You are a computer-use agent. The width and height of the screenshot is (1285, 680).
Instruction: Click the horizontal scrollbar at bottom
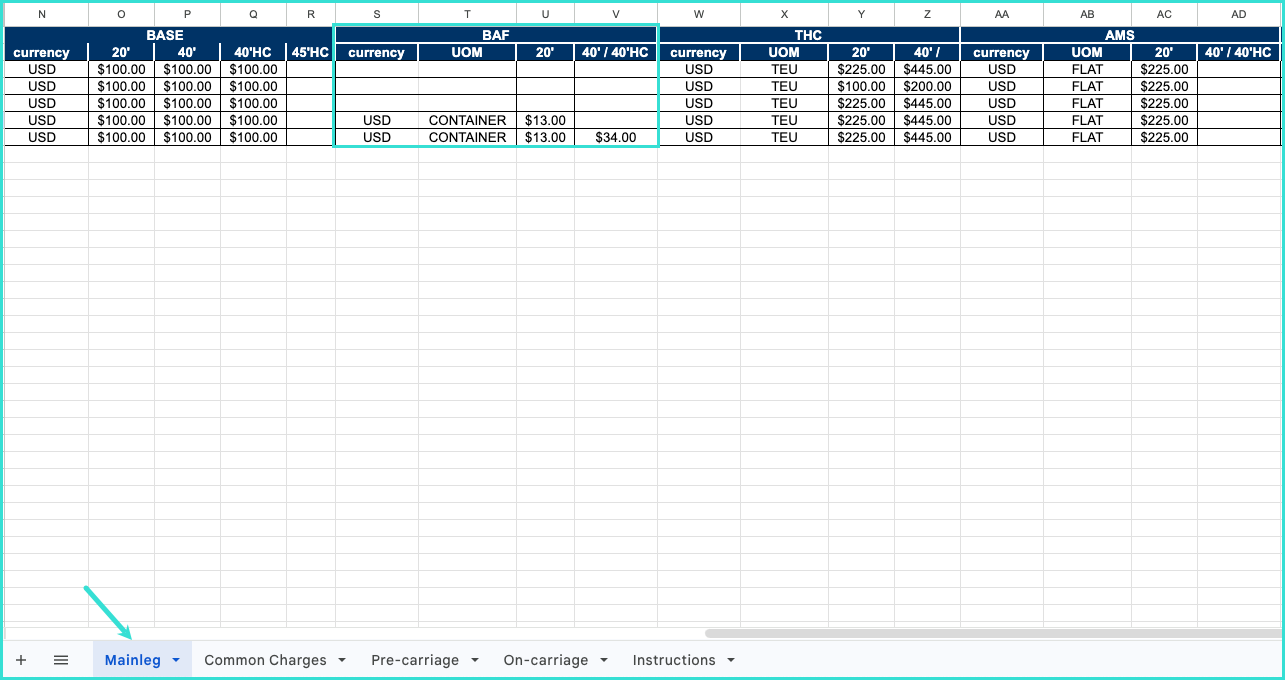pyautogui.click(x=990, y=633)
